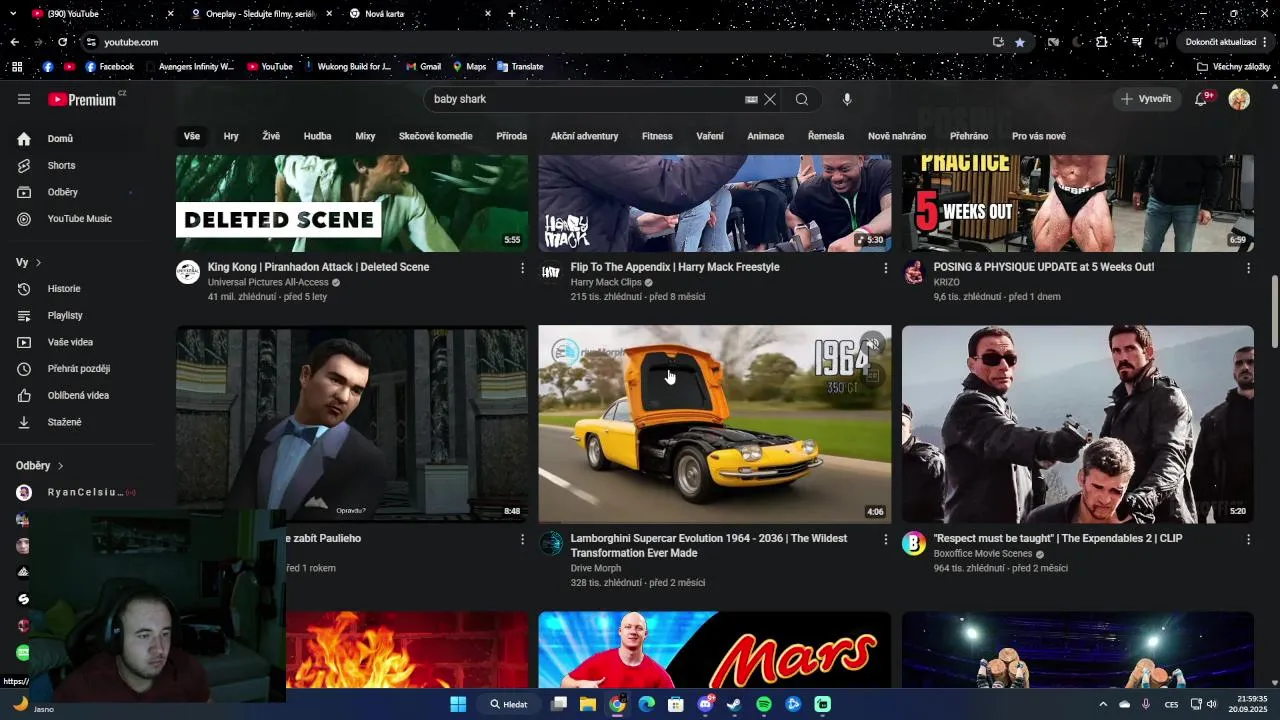Click the Vytvořit create button
This screenshot has width=1280, height=720.
pyautogui.click(x=1146, y=99)
